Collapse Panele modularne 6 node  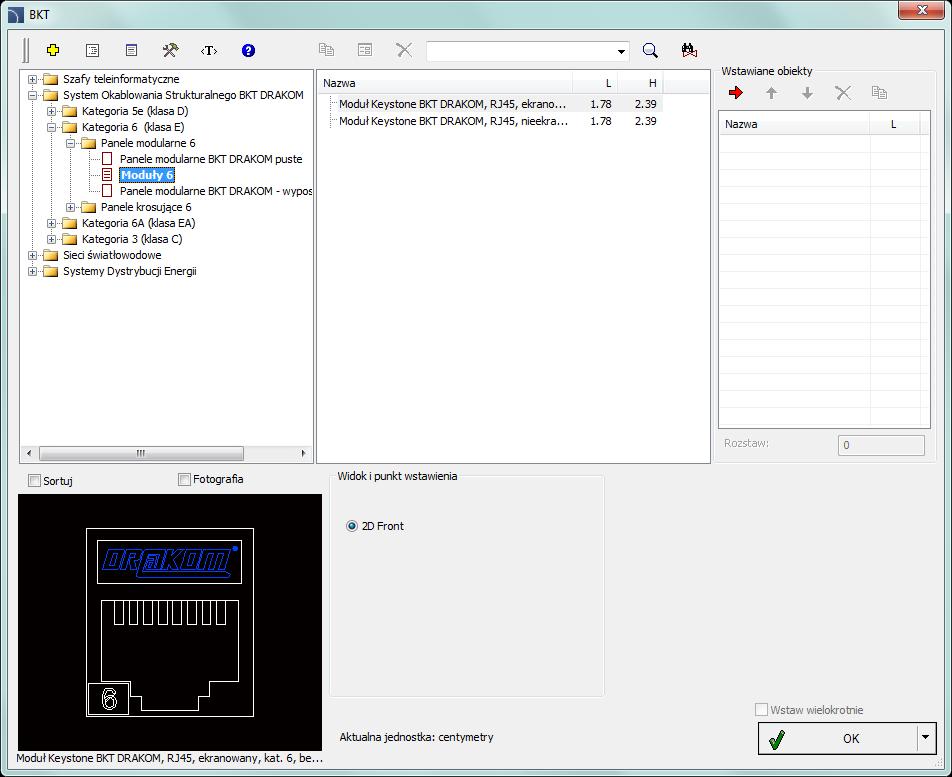70,143
